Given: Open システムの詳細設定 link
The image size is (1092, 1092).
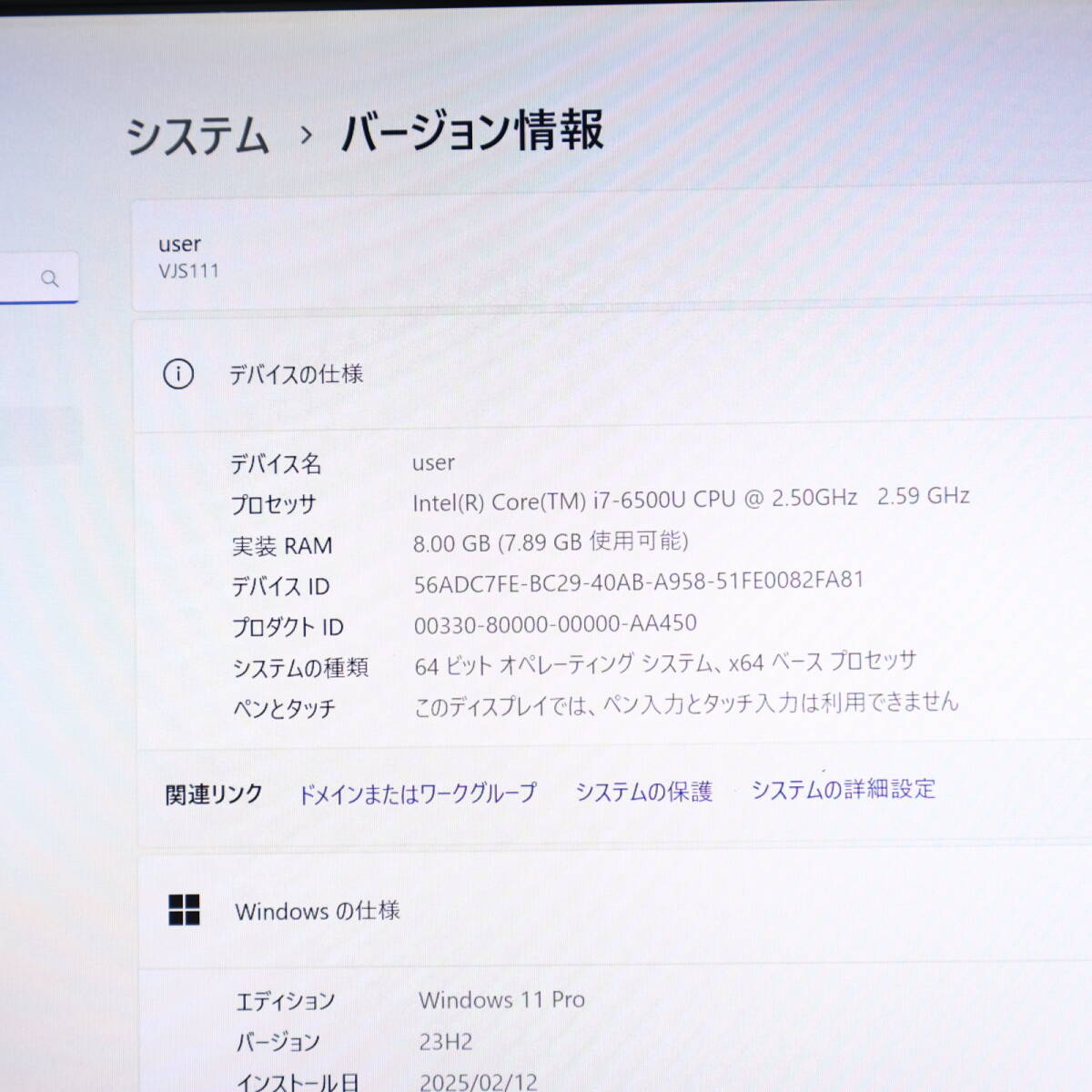Looking at the screenshot, I should [843, 789].
